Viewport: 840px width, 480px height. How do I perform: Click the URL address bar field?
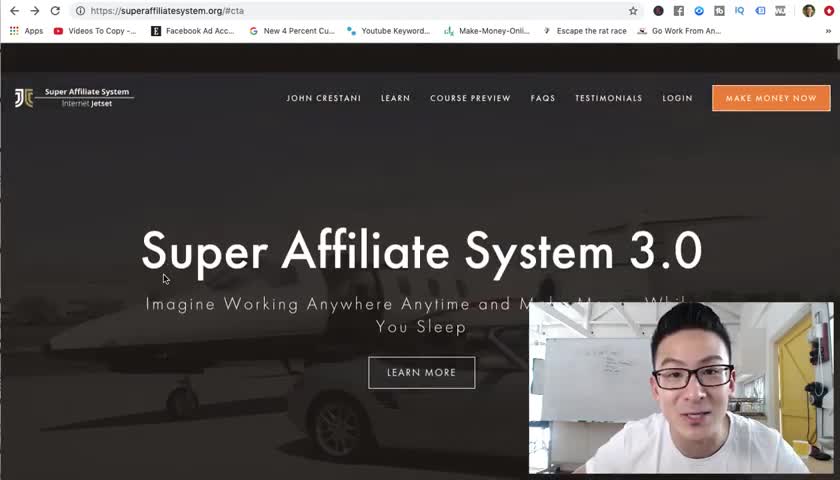pos(354,11)
